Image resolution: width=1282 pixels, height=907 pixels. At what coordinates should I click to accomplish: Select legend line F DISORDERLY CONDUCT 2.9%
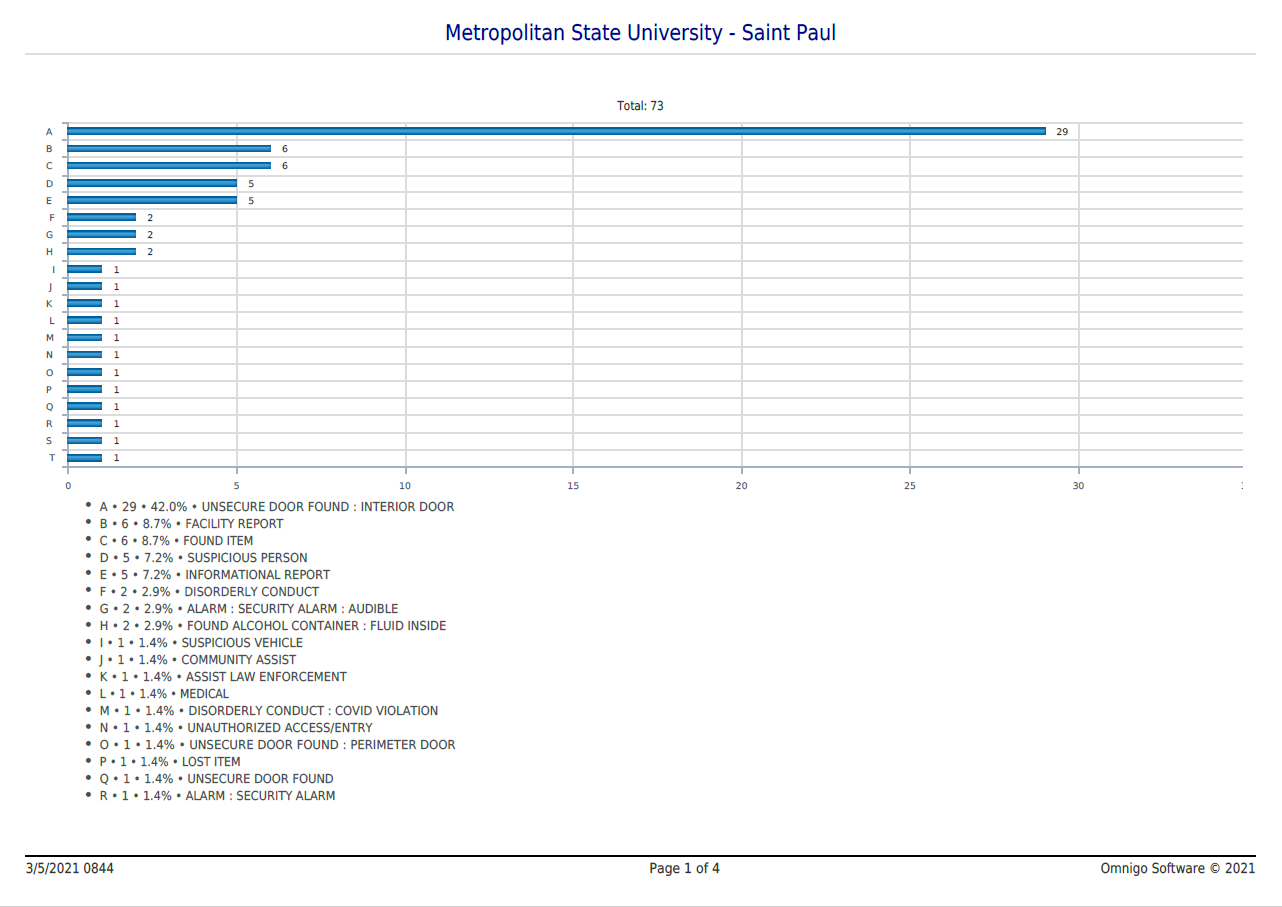[x=209, y=592]
